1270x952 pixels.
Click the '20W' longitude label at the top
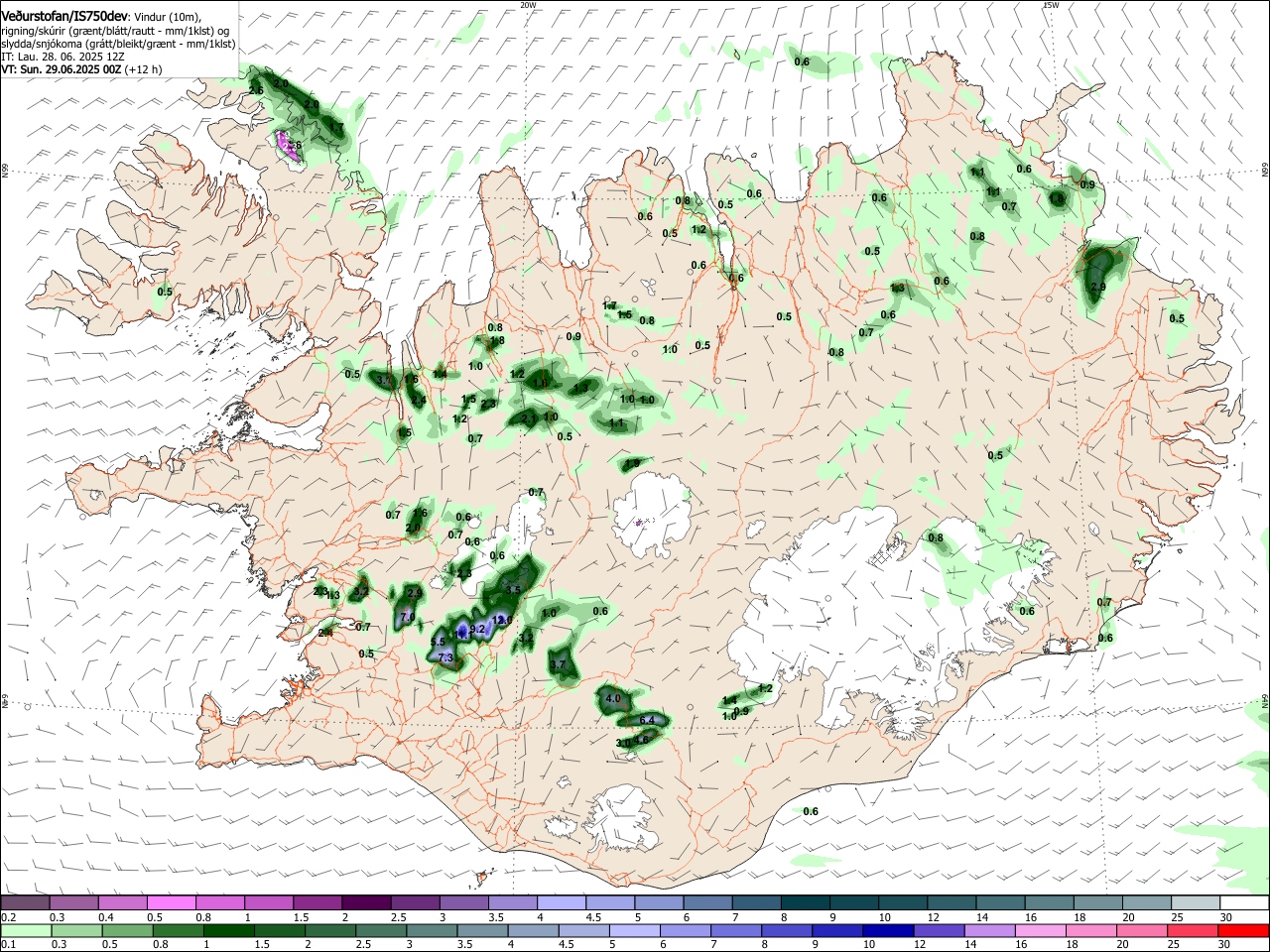click(528, 5)
